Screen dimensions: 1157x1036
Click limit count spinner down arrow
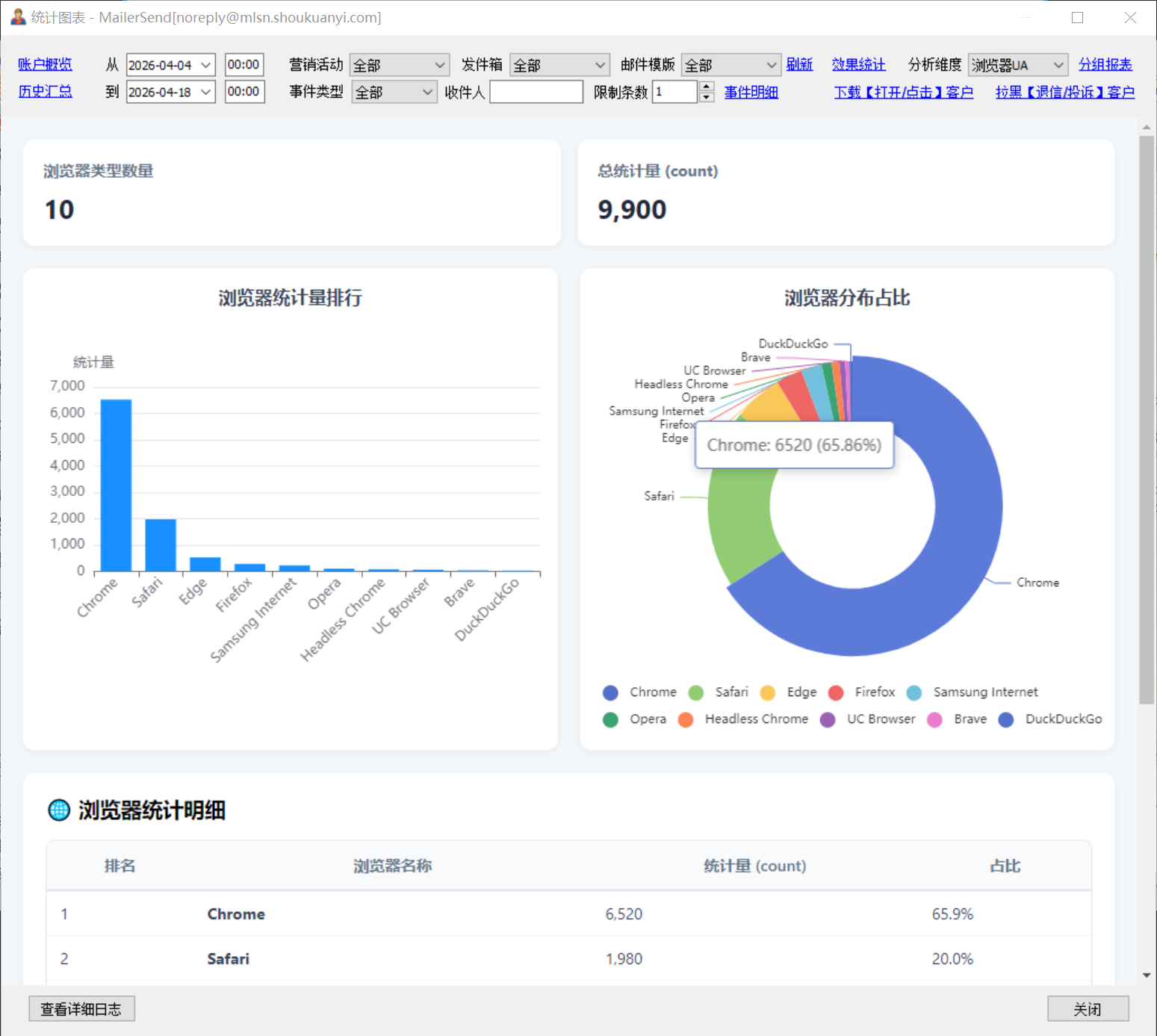coord(707,98)
